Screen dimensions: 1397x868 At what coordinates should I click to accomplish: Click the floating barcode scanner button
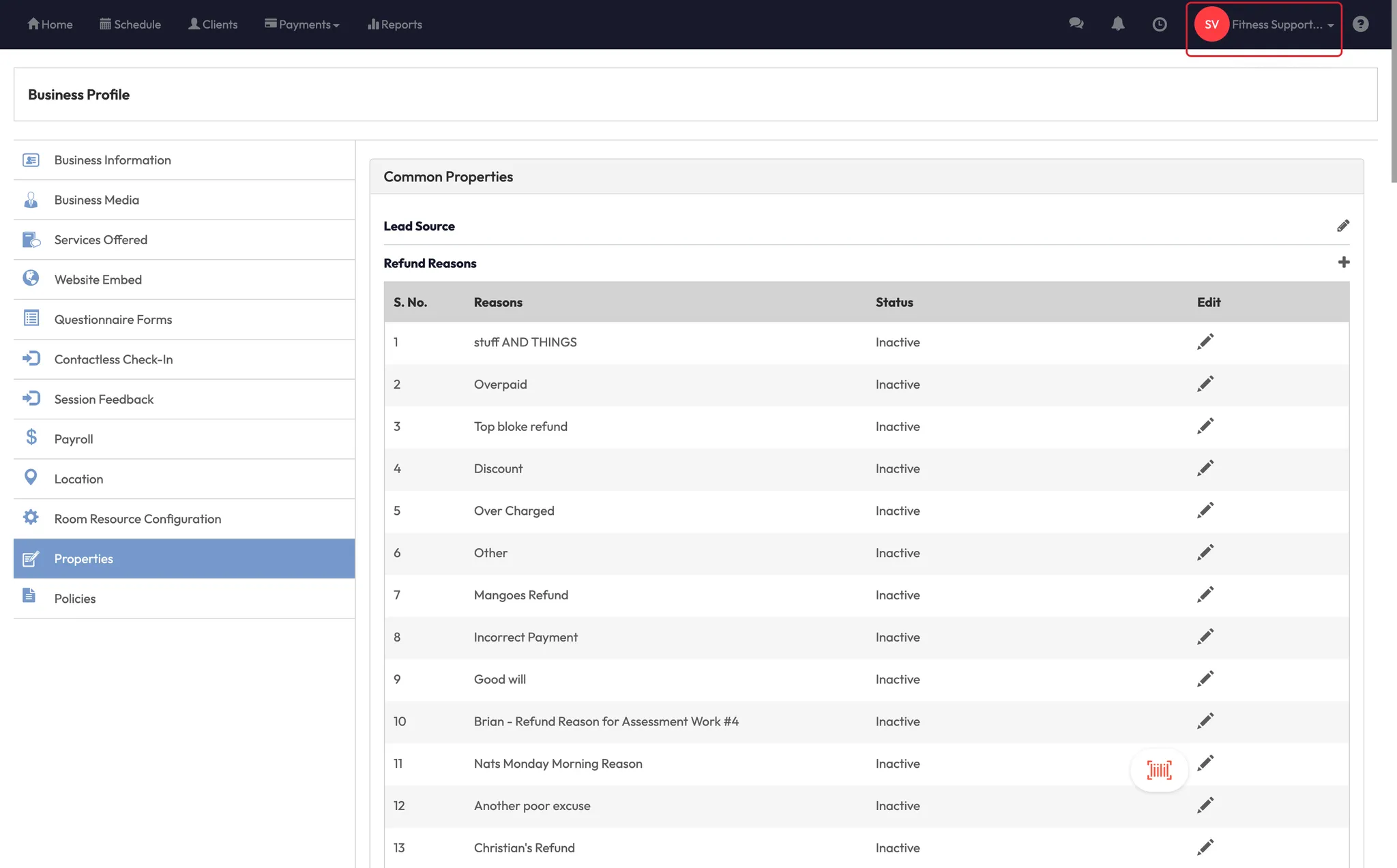pos(1159,770)
